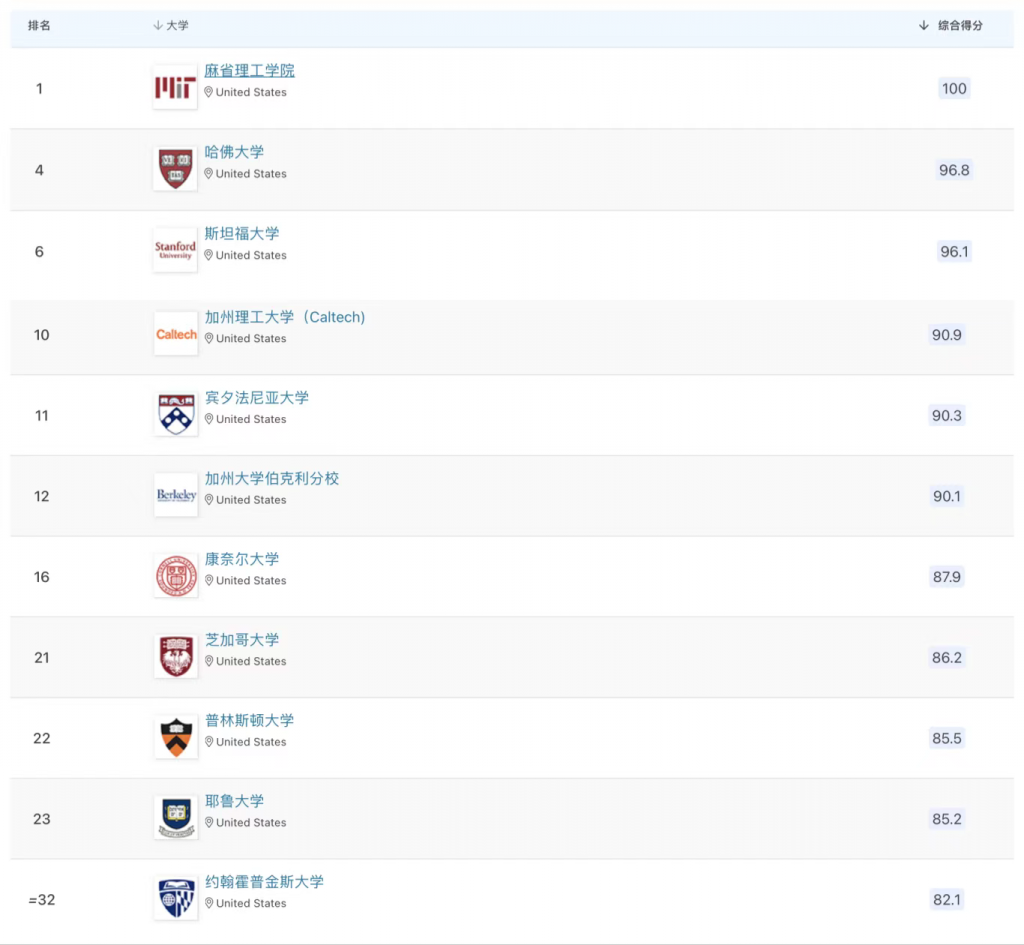Screen dimensions: 1024x945
Task: Click the Johns Hopkins University logo
Action: pyautogui.click(x=176, y=898)
